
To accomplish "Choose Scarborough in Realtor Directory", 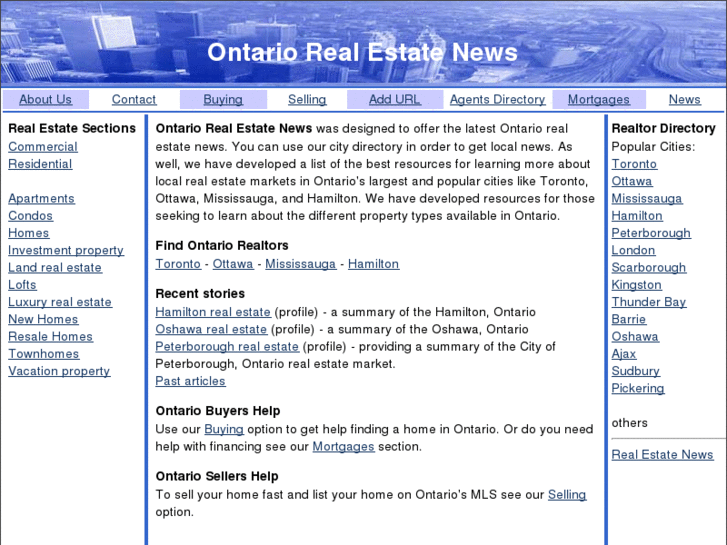I will (649, 268).
